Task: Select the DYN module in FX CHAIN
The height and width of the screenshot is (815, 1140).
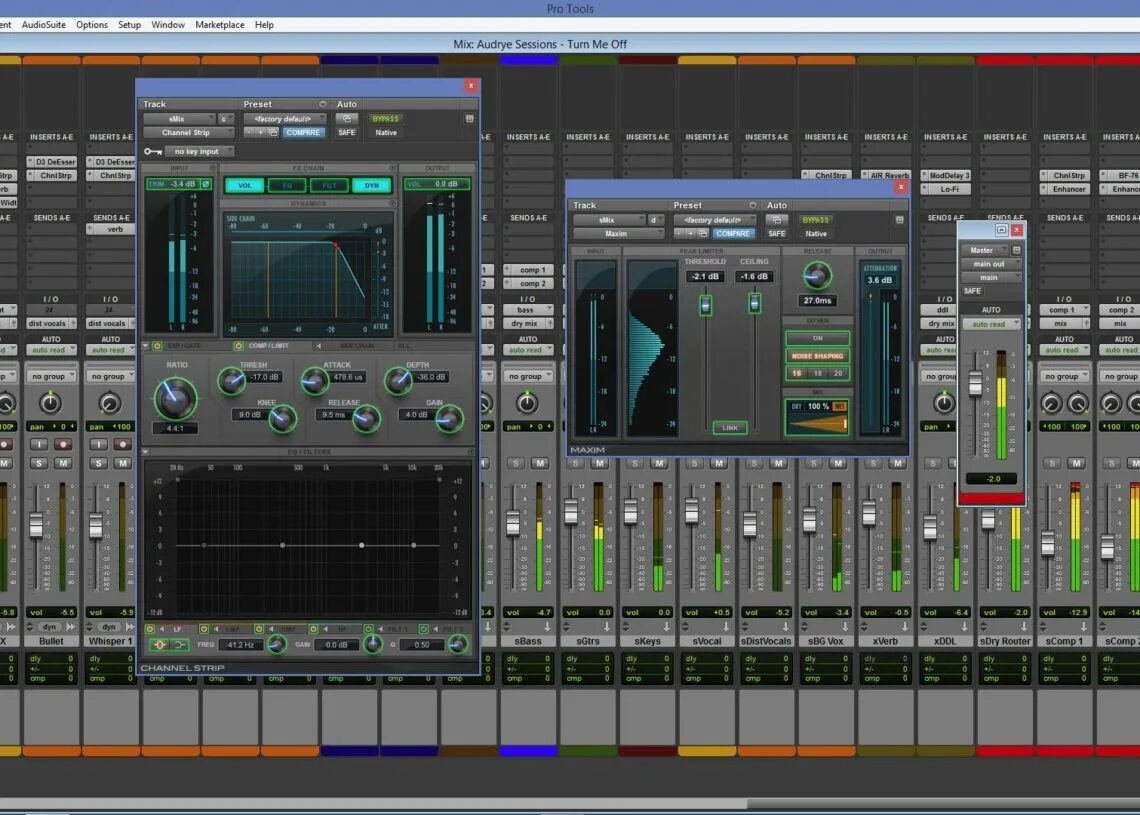Action: pos(372,185)
